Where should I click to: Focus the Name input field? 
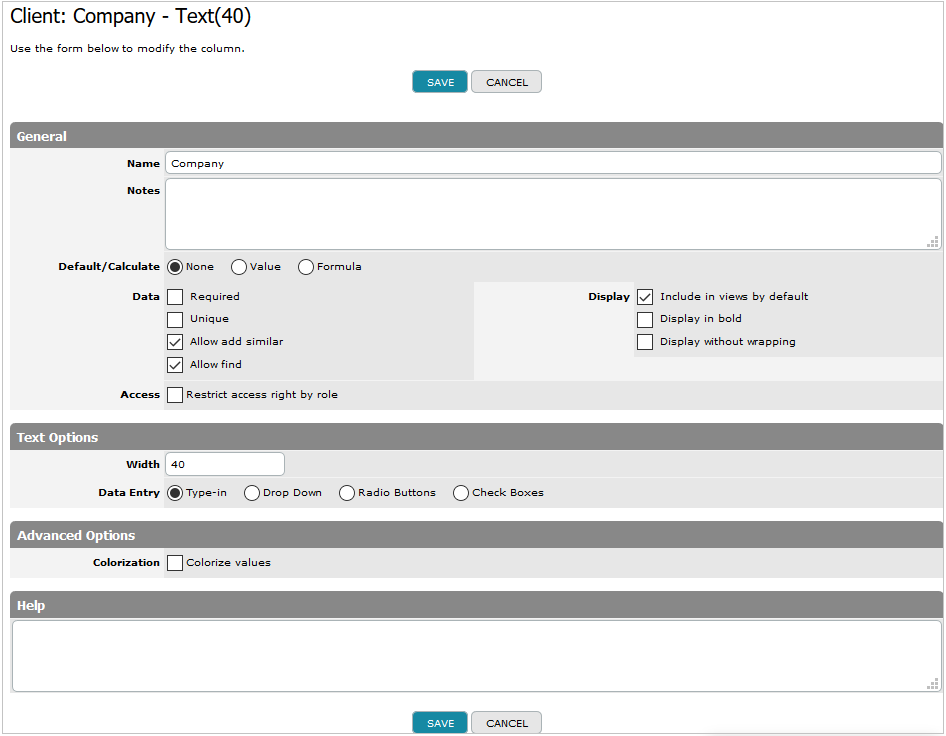[553, 163]
